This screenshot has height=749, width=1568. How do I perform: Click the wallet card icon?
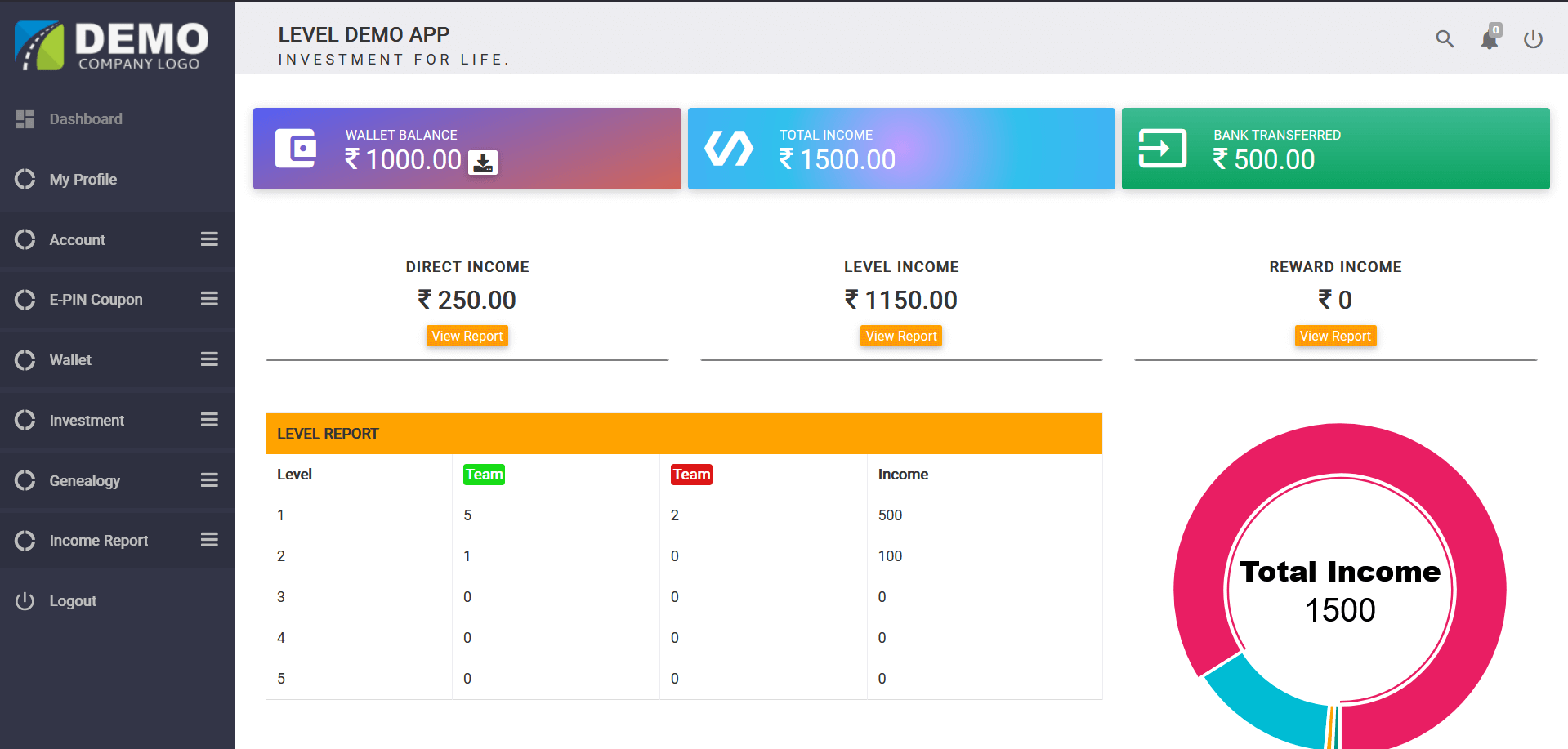295,149
